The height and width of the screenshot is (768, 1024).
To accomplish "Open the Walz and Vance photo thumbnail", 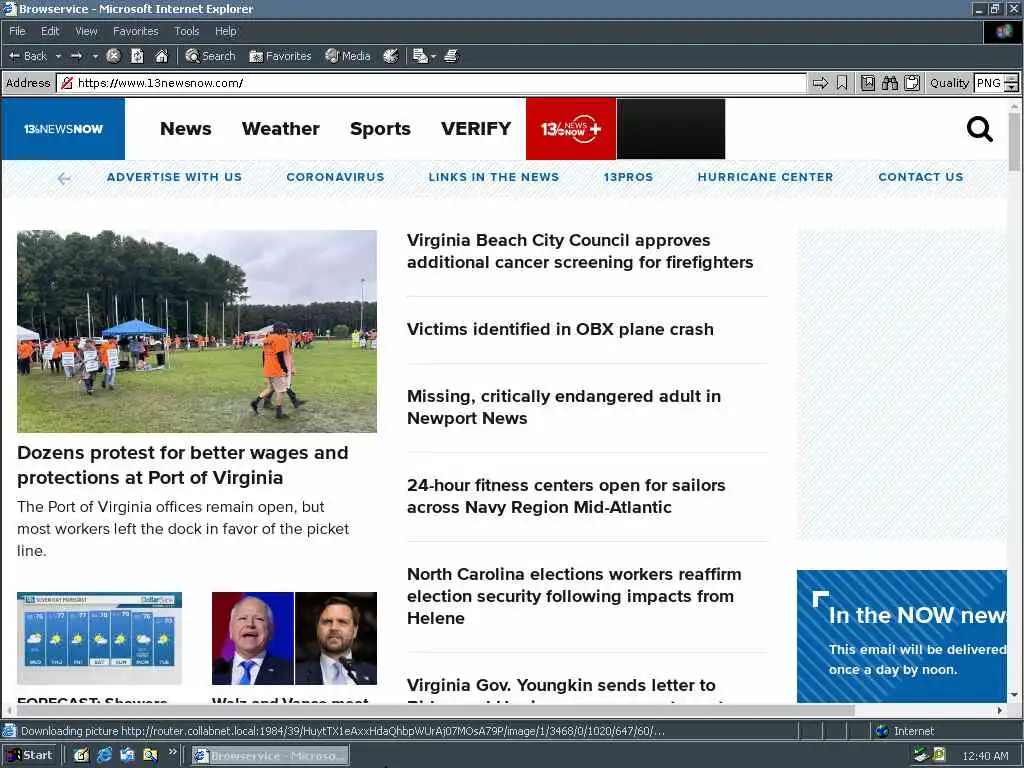I will [295, 638].
